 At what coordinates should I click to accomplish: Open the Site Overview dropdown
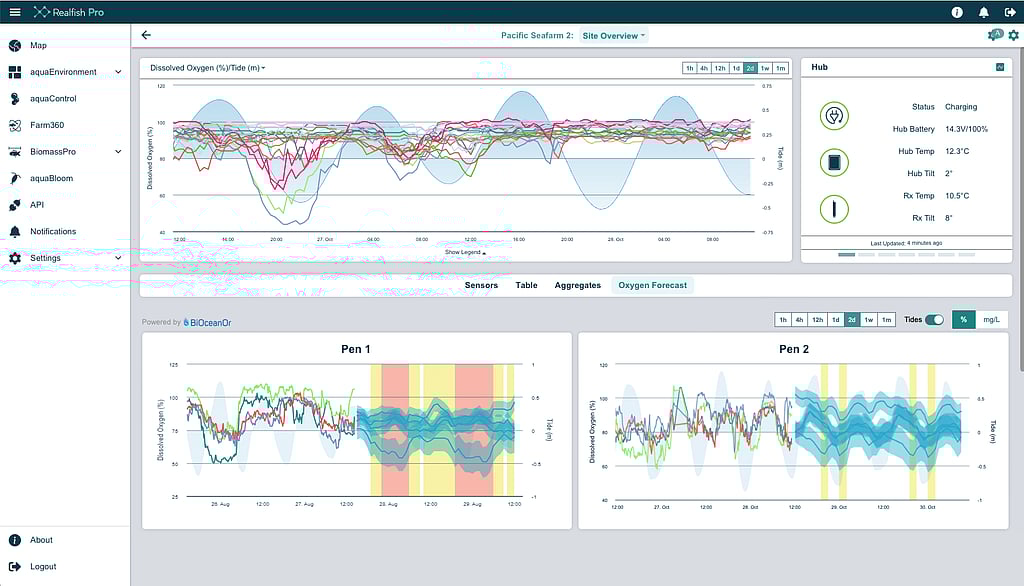pos(613,34)
